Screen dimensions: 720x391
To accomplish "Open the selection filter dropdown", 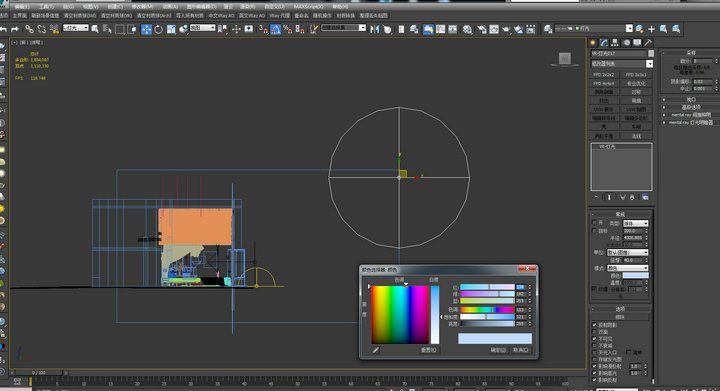I will pos(76,28).
